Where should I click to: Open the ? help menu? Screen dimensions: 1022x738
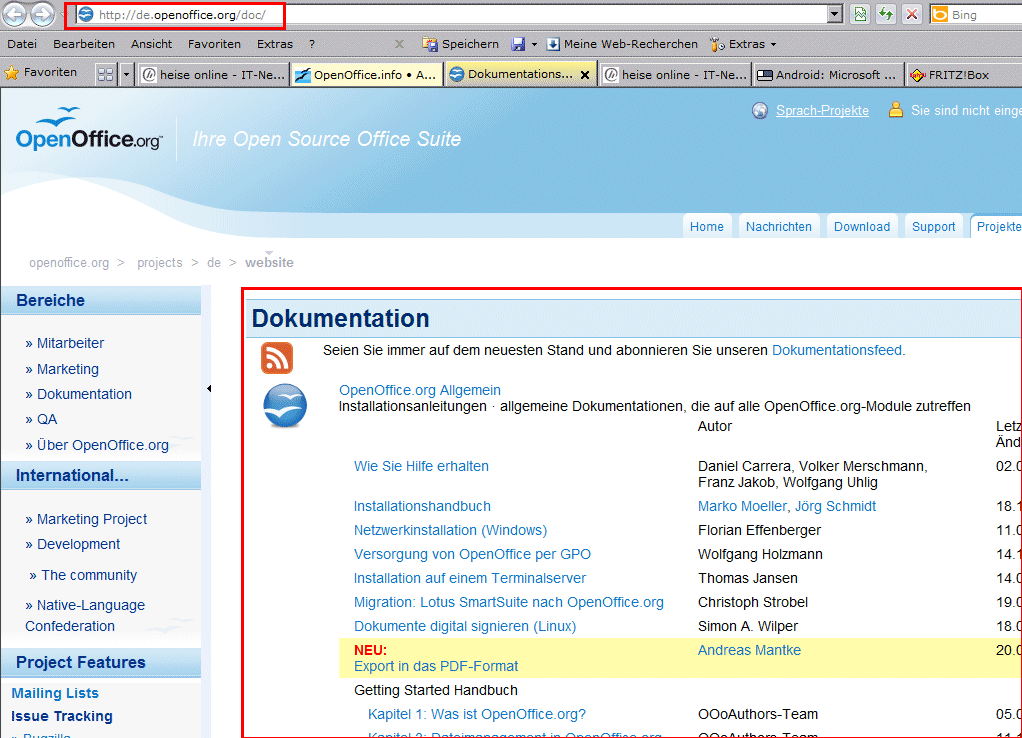pyautogui.click(x=312, y=44)
